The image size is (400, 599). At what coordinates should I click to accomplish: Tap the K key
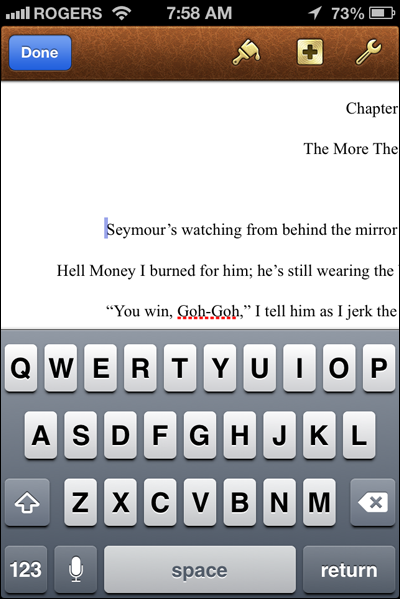(x=319, y=435)
